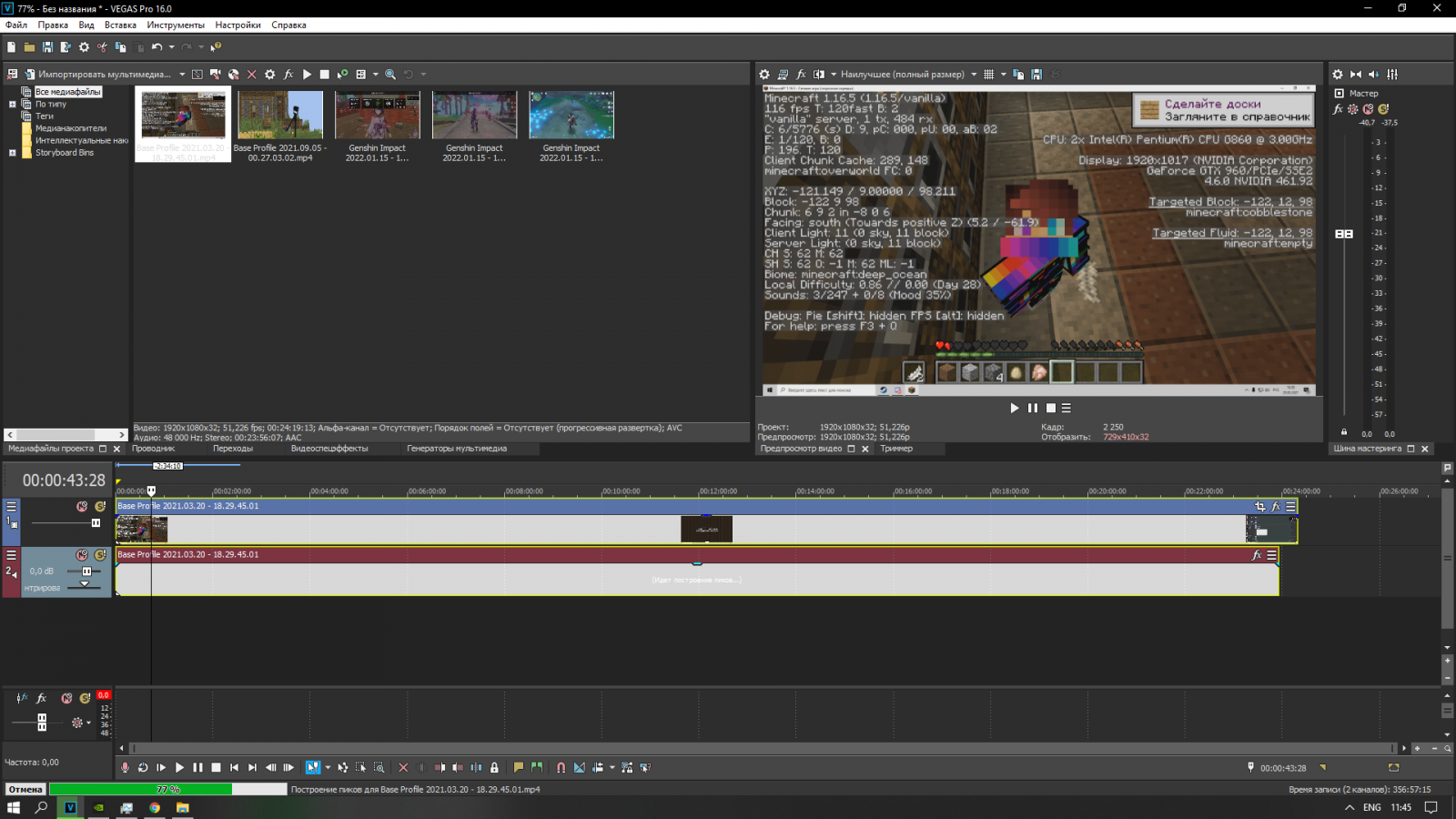Toggle loop playback in the transport bar
This screenshot has height=819, width=1456.
(x=143, y=768)
